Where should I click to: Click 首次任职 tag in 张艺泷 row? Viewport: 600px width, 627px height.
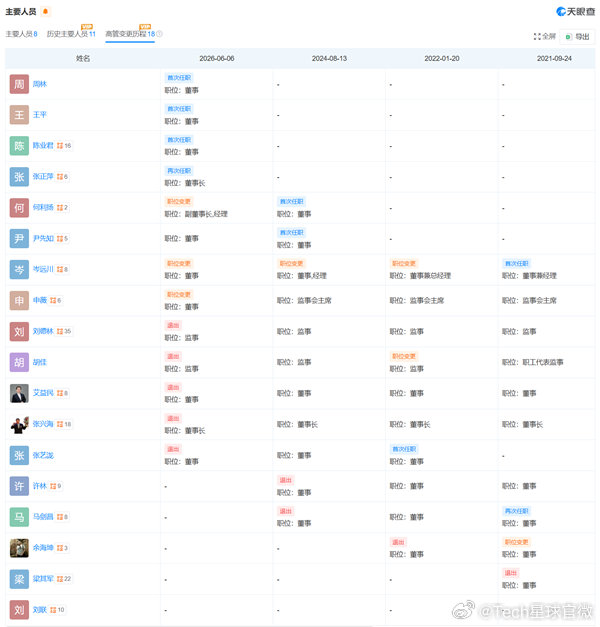(x=404, y=449)
